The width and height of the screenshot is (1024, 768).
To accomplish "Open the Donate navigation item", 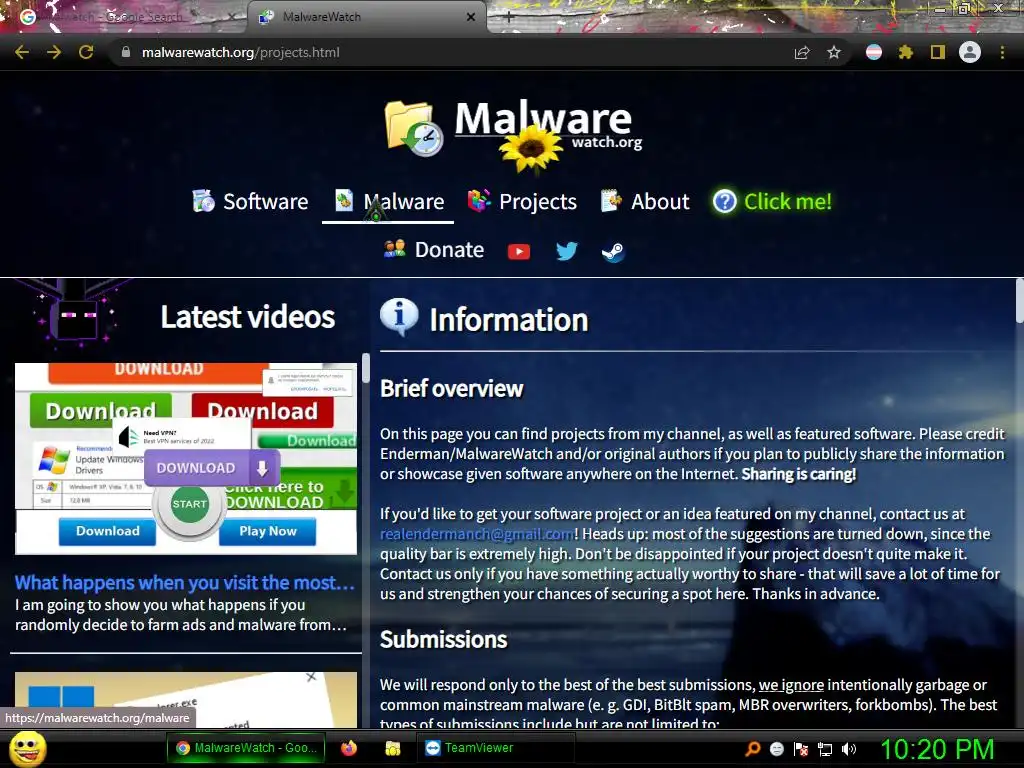I will (434, 249).
